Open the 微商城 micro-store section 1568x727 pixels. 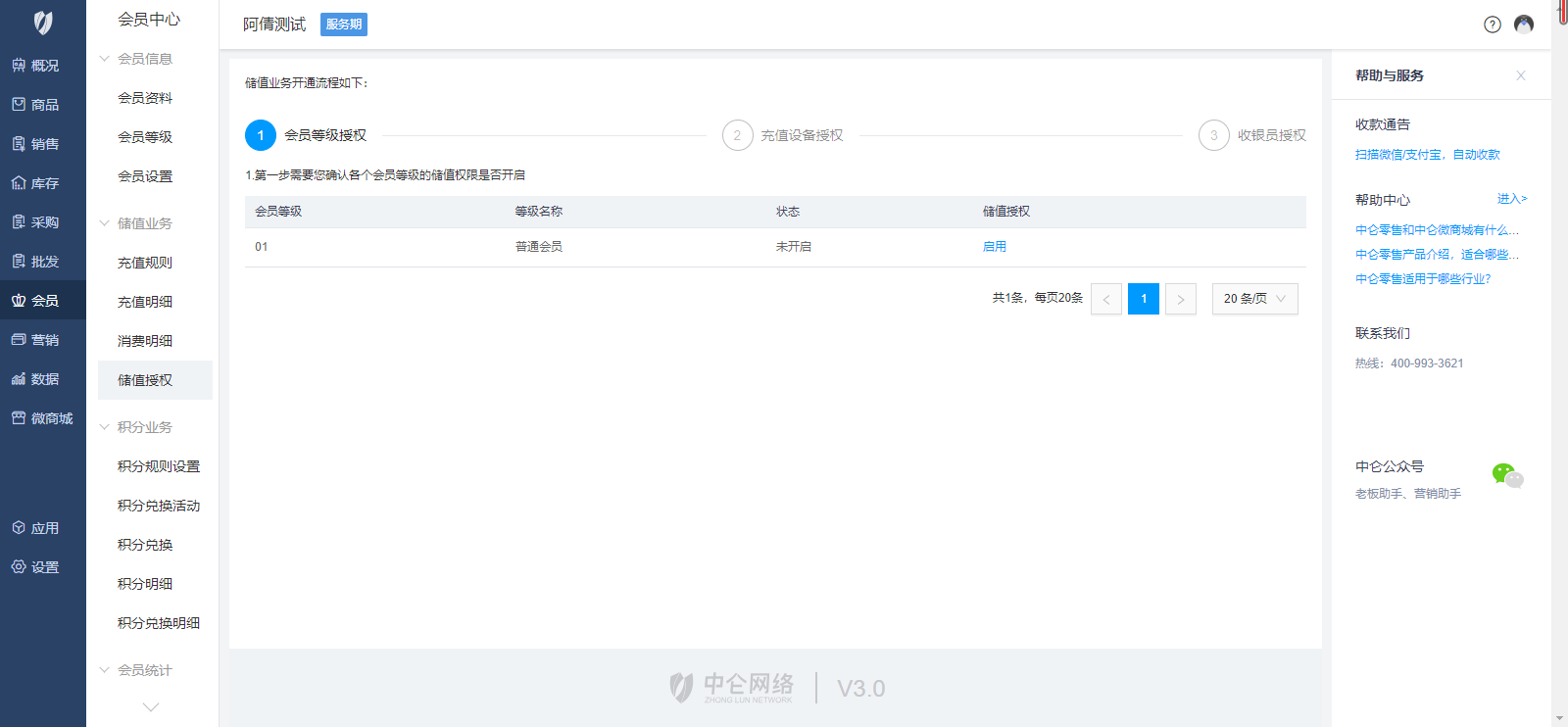pyautogui.click(x=42, y=418)
